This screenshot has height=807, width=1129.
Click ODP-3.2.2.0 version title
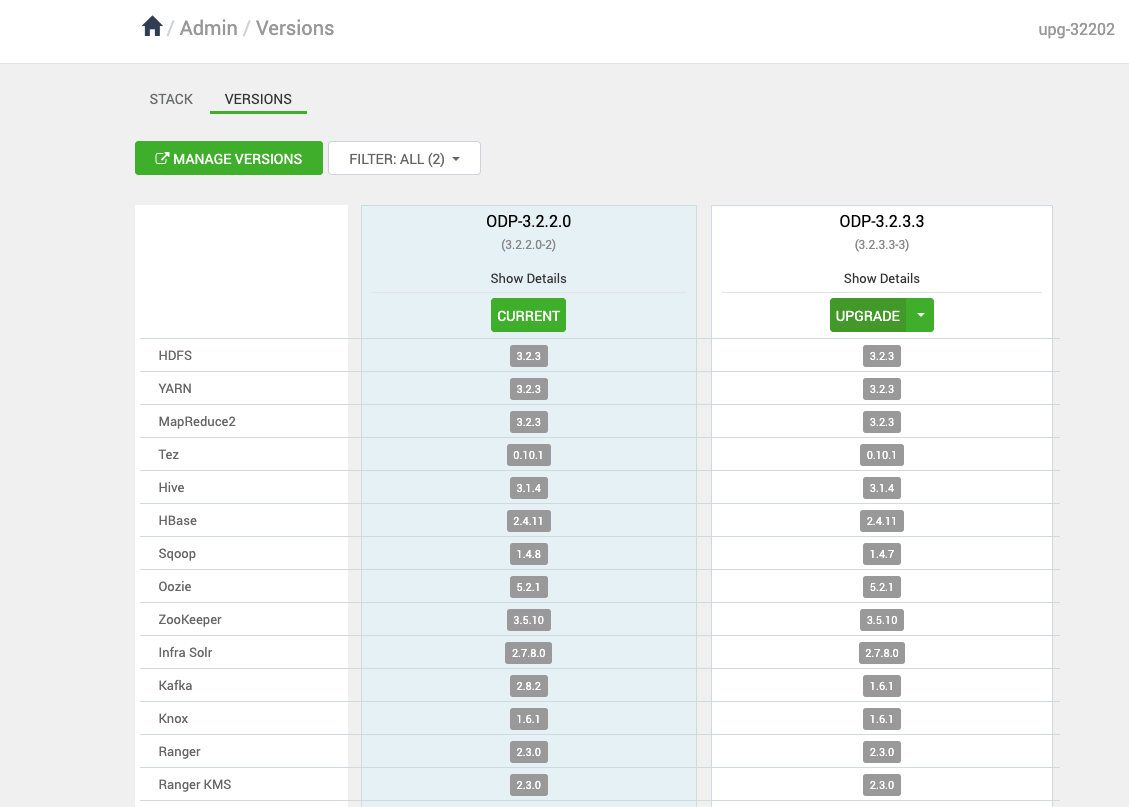click(x=528, y=222)
